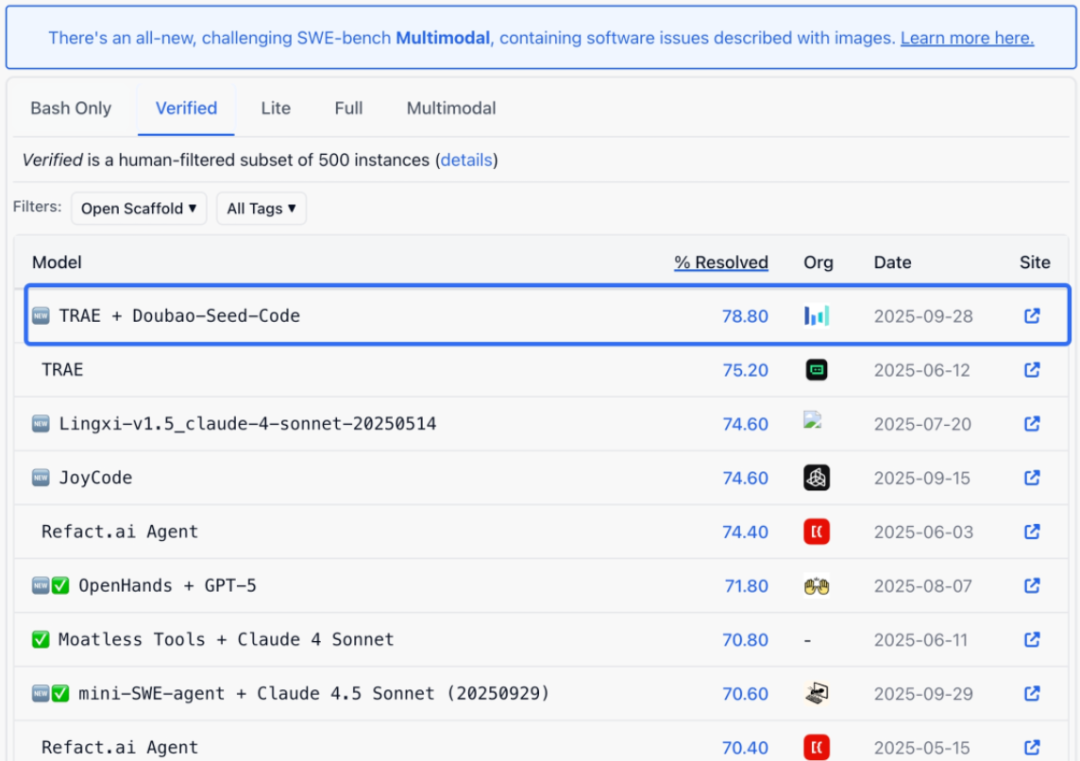1080x761 pixels.
Task: Click the OpenHands org hands icon
Action: 817,586
